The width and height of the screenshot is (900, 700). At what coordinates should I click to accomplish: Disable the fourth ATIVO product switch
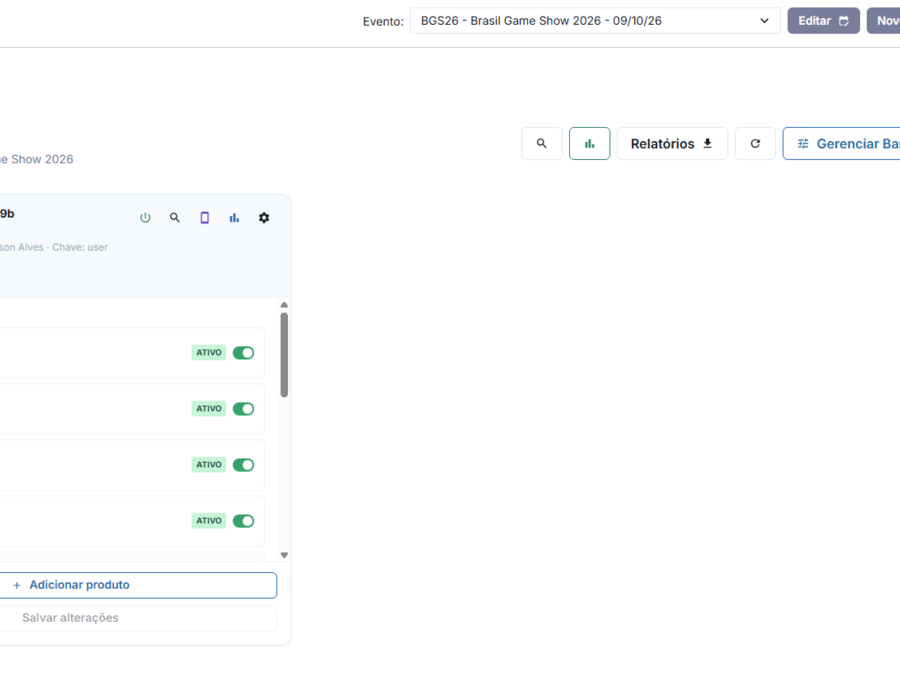click(x=243, y=521)
